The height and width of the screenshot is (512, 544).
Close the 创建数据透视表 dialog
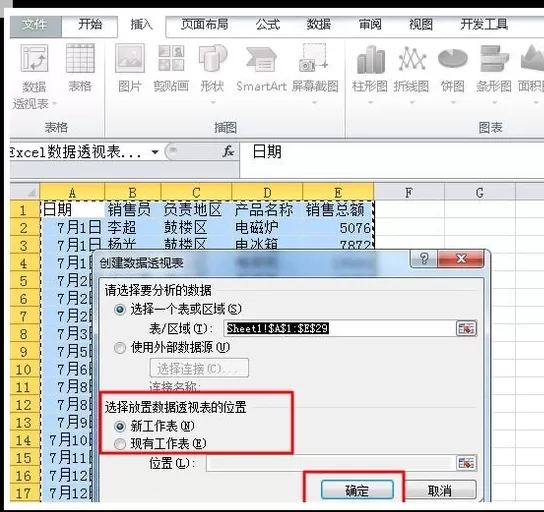tap(461, 258)
